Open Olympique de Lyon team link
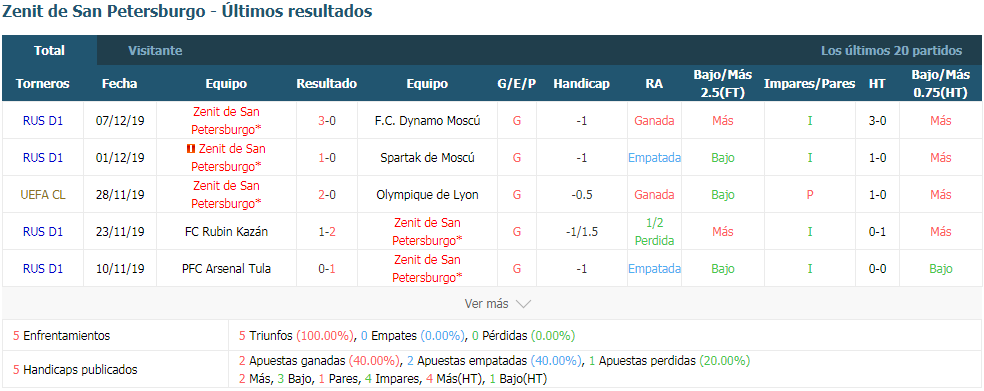This screenshot has width=984, height=391. pyautogui.click(x=427, y=195)
